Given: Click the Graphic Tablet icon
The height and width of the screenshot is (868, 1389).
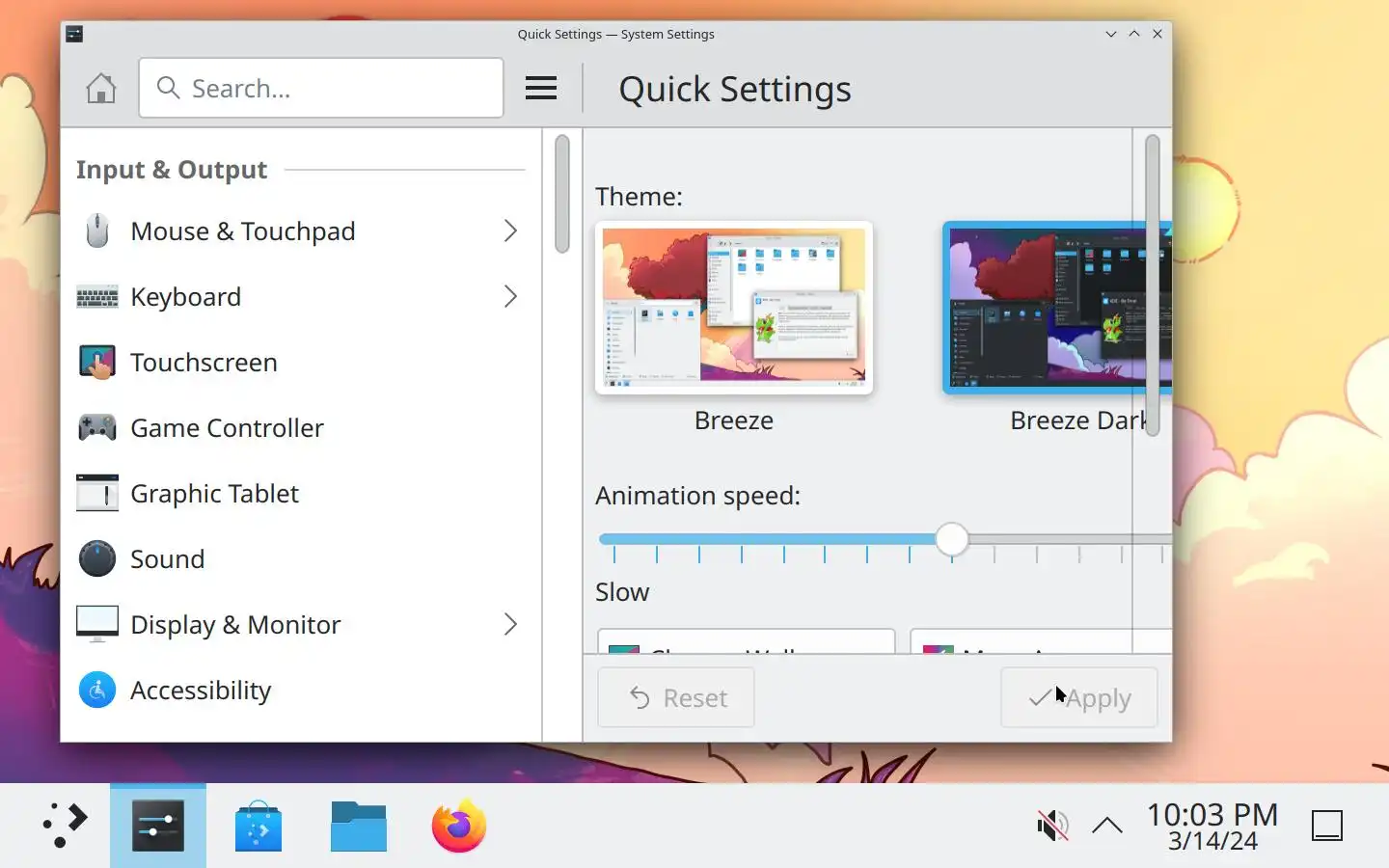Looking at the screenshot, I should (x=96, y=493).
